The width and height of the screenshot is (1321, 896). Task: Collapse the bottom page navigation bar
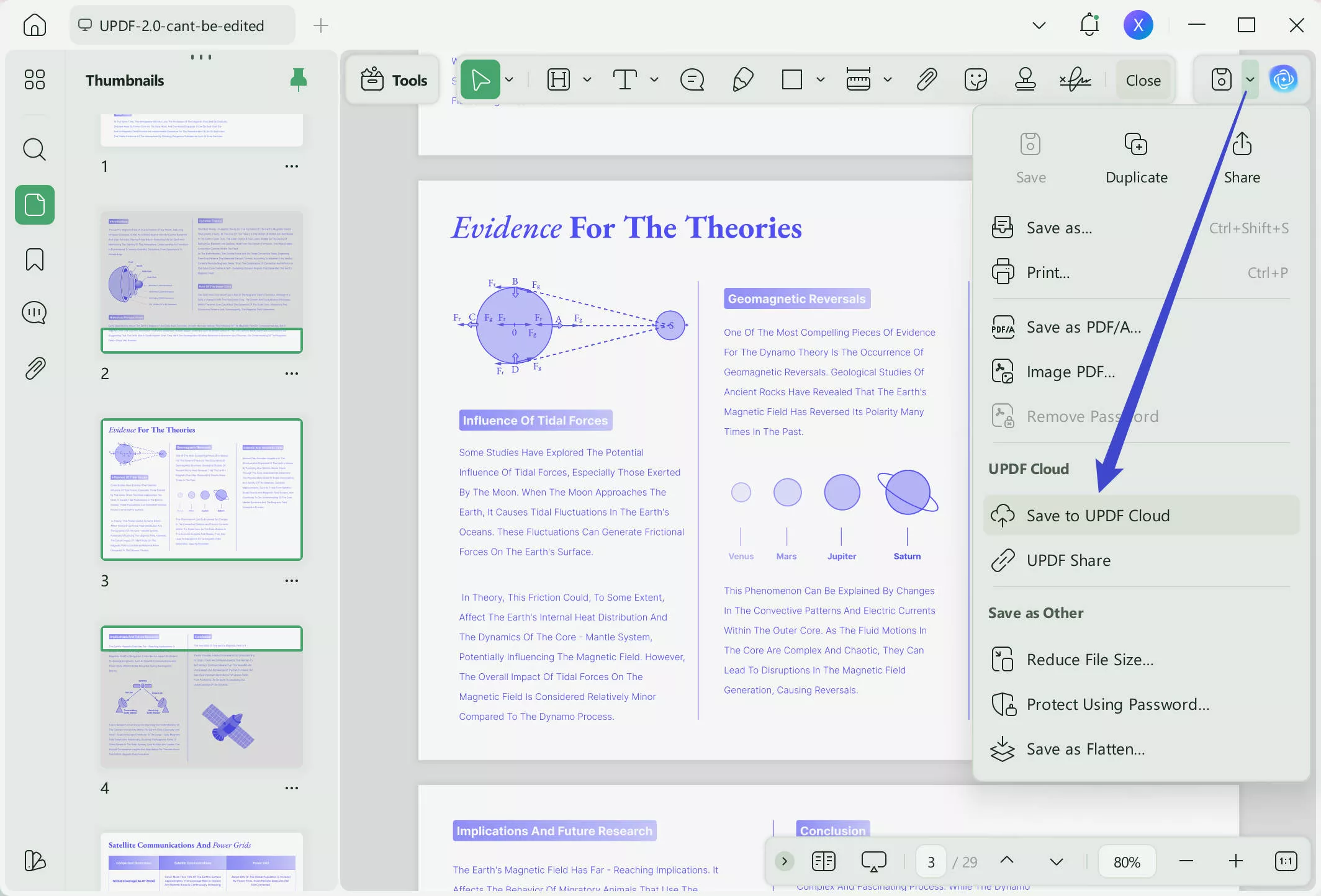coord(784,861)
